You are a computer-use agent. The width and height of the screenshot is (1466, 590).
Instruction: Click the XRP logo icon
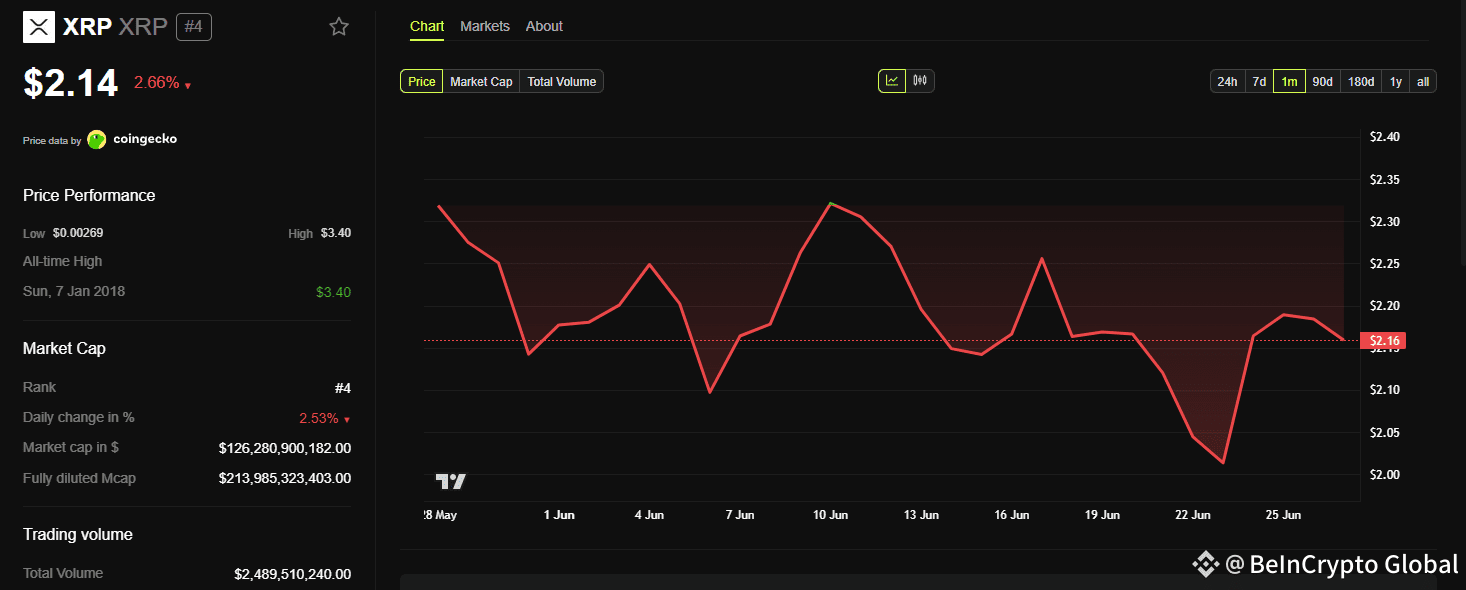click(x=39, y=27)
